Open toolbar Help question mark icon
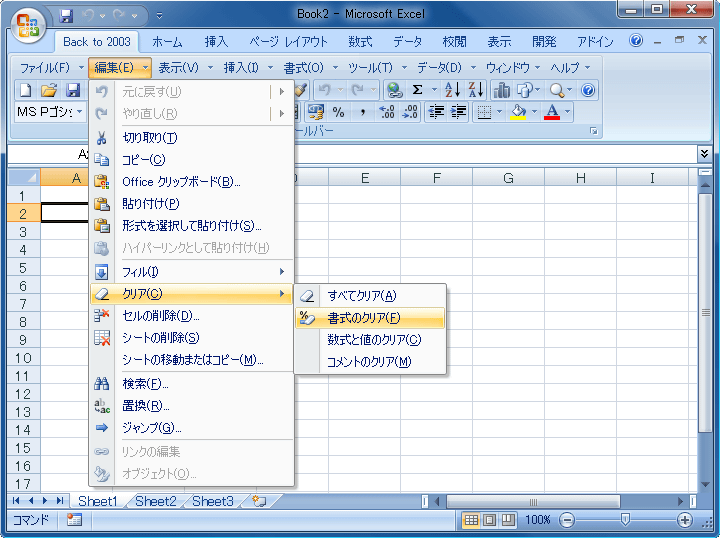Image resolution: width=720 pixels, height=538 pixels. (x=588, y=90)
